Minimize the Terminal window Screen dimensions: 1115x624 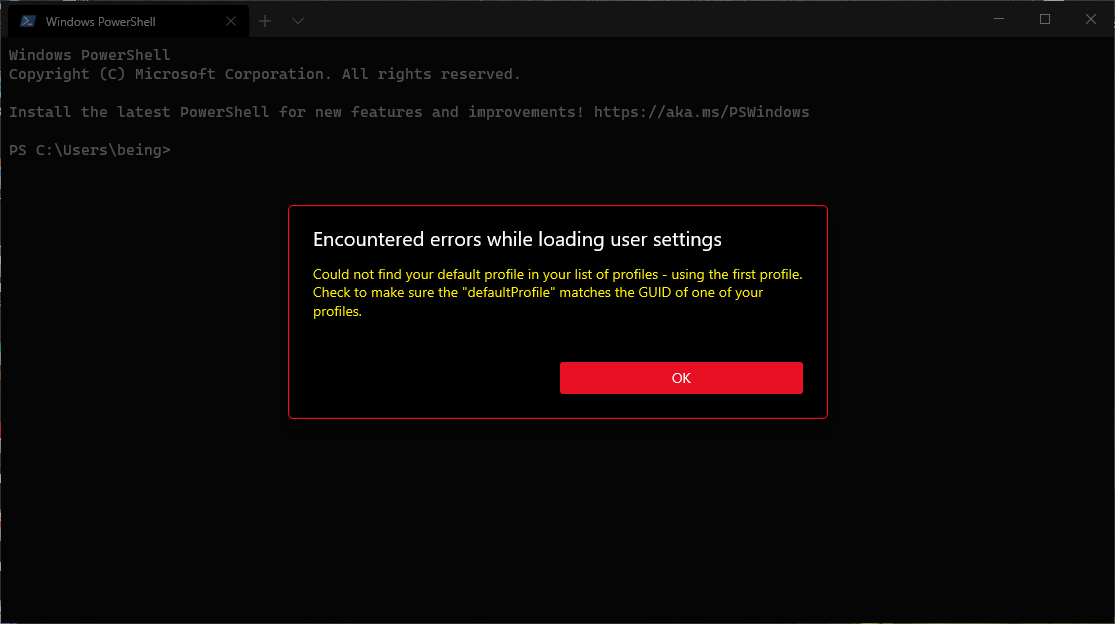click(x=999, y=19)
